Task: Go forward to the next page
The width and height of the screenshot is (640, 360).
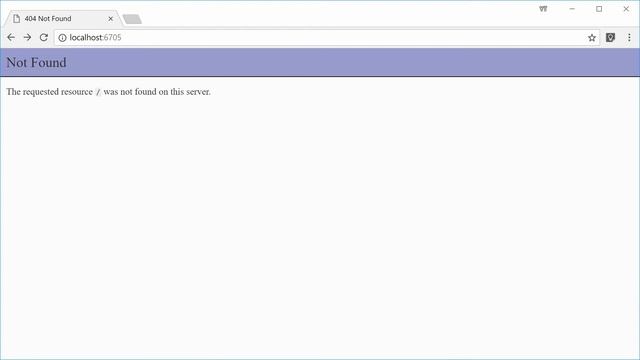Action: (x=27, y=38)
